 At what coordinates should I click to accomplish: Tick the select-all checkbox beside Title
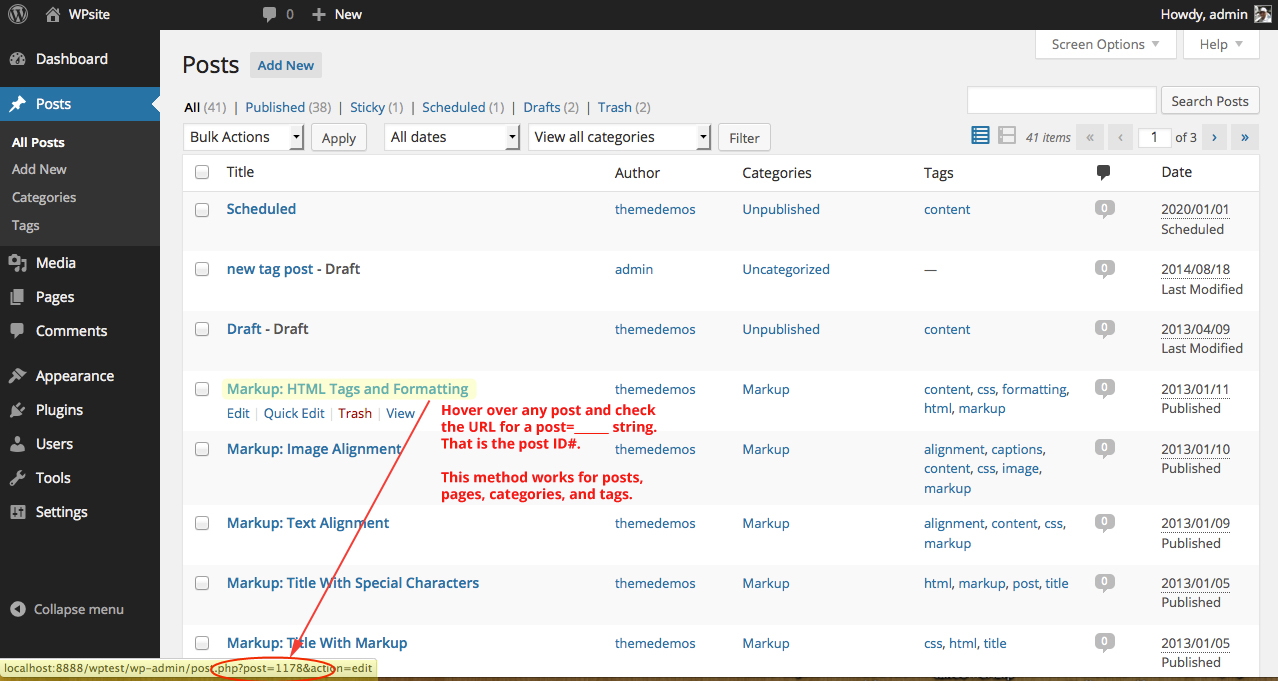coord(202,172)
